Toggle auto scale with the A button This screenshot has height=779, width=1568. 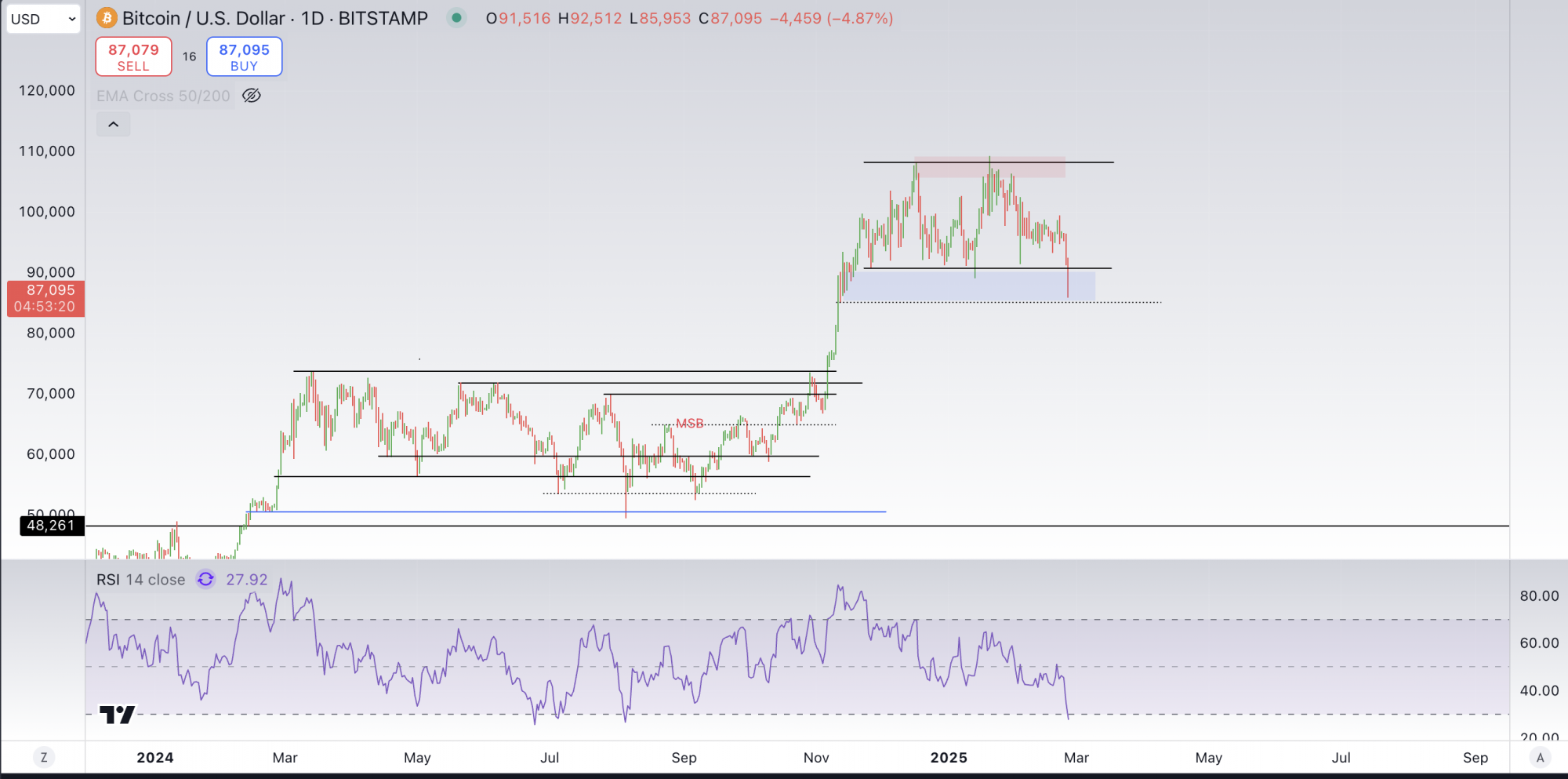1540,757
